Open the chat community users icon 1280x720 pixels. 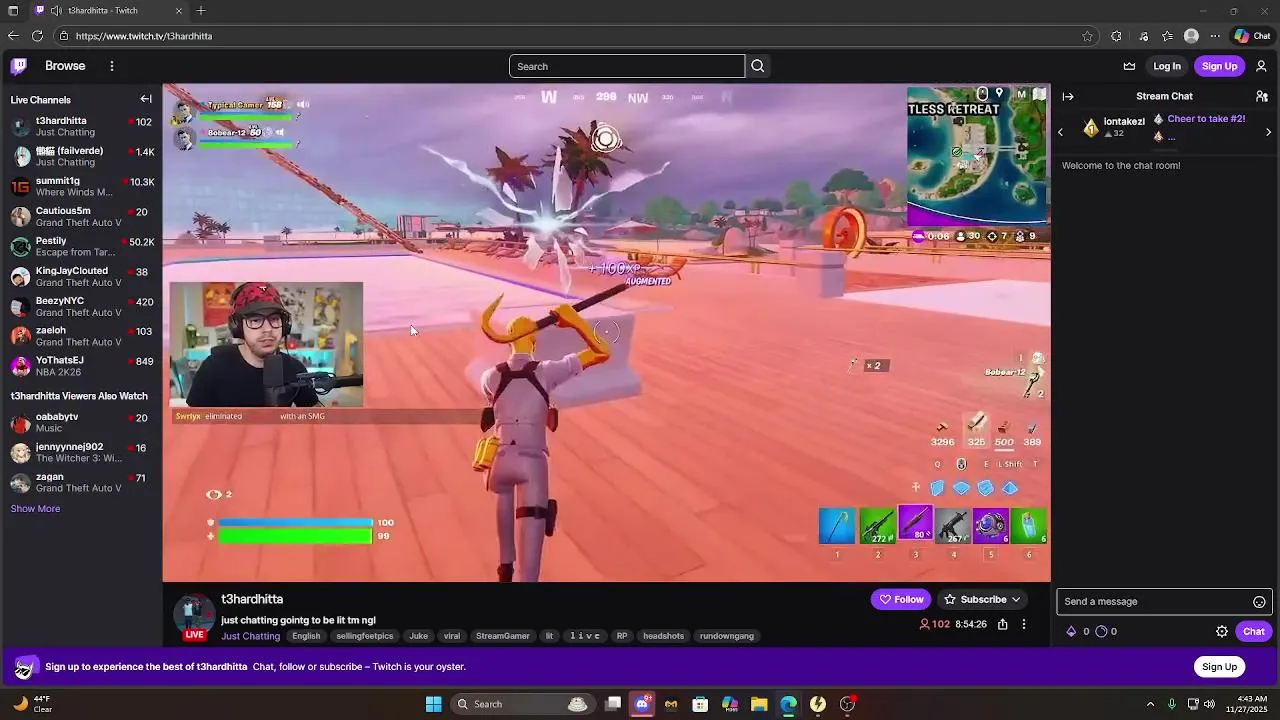click(1262, 97)
